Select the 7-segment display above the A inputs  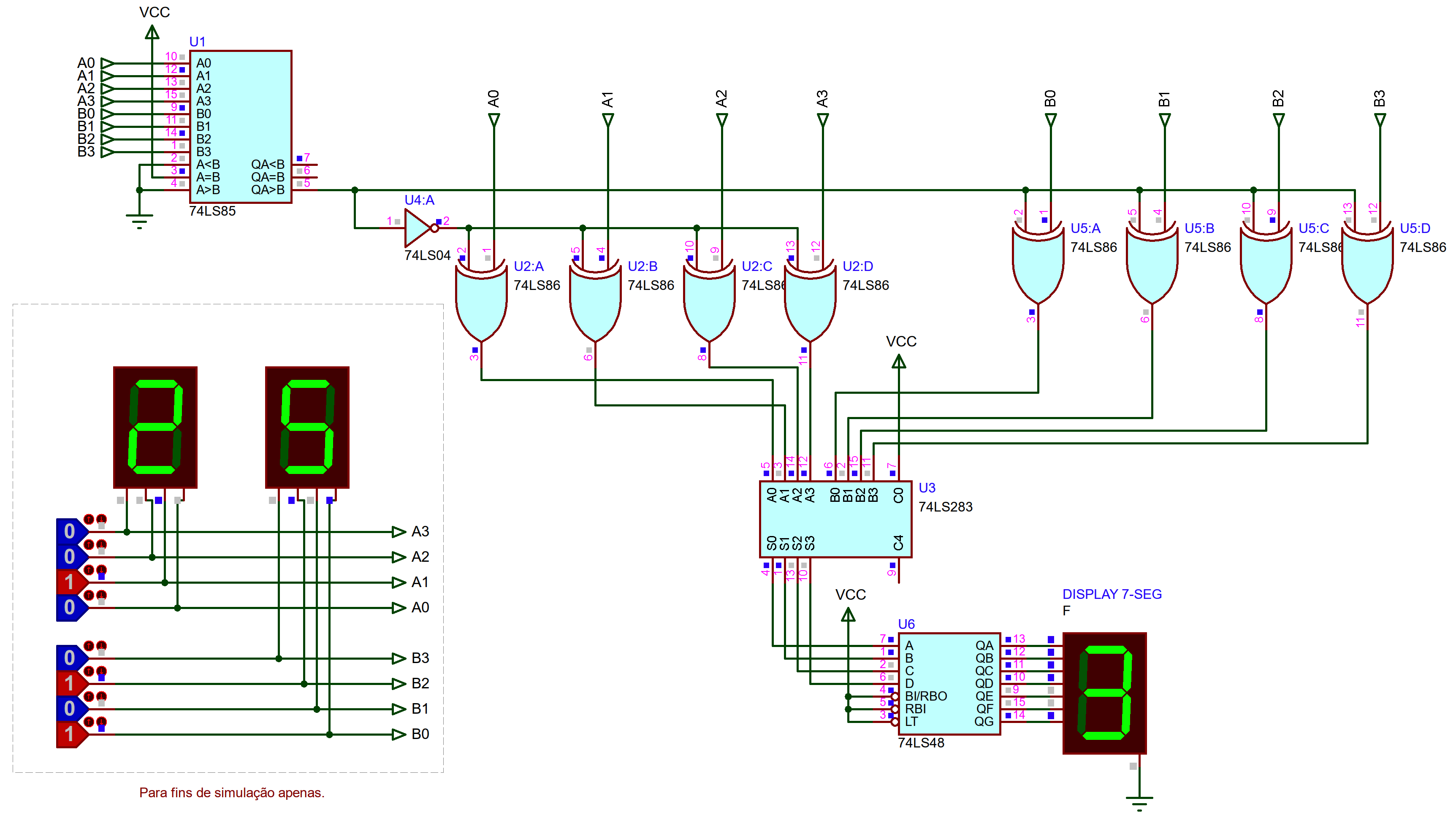pos(155,427)
